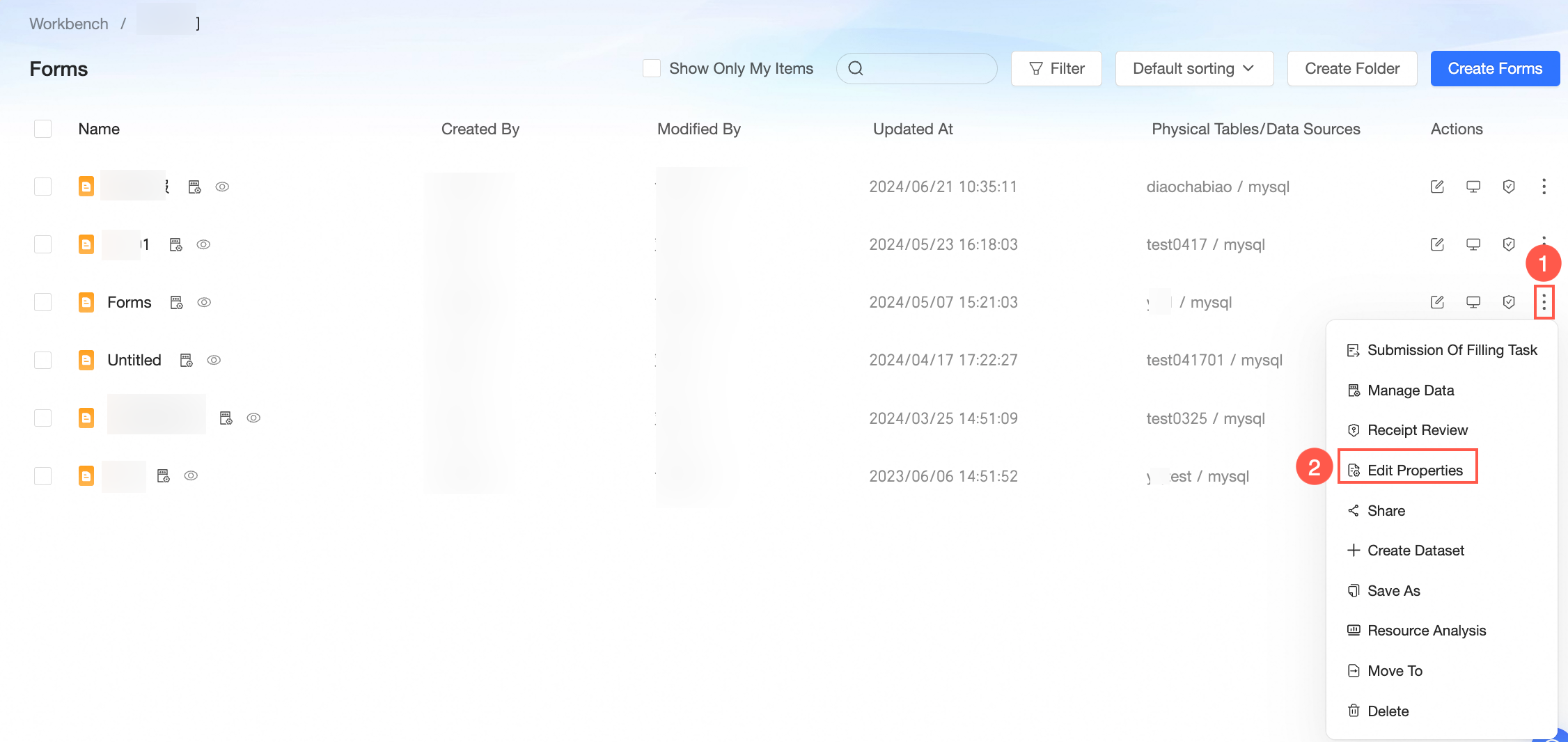Click the blue Create Forms button
The width and height of the screenshot is (1568, 742).
coord(1495,68)
